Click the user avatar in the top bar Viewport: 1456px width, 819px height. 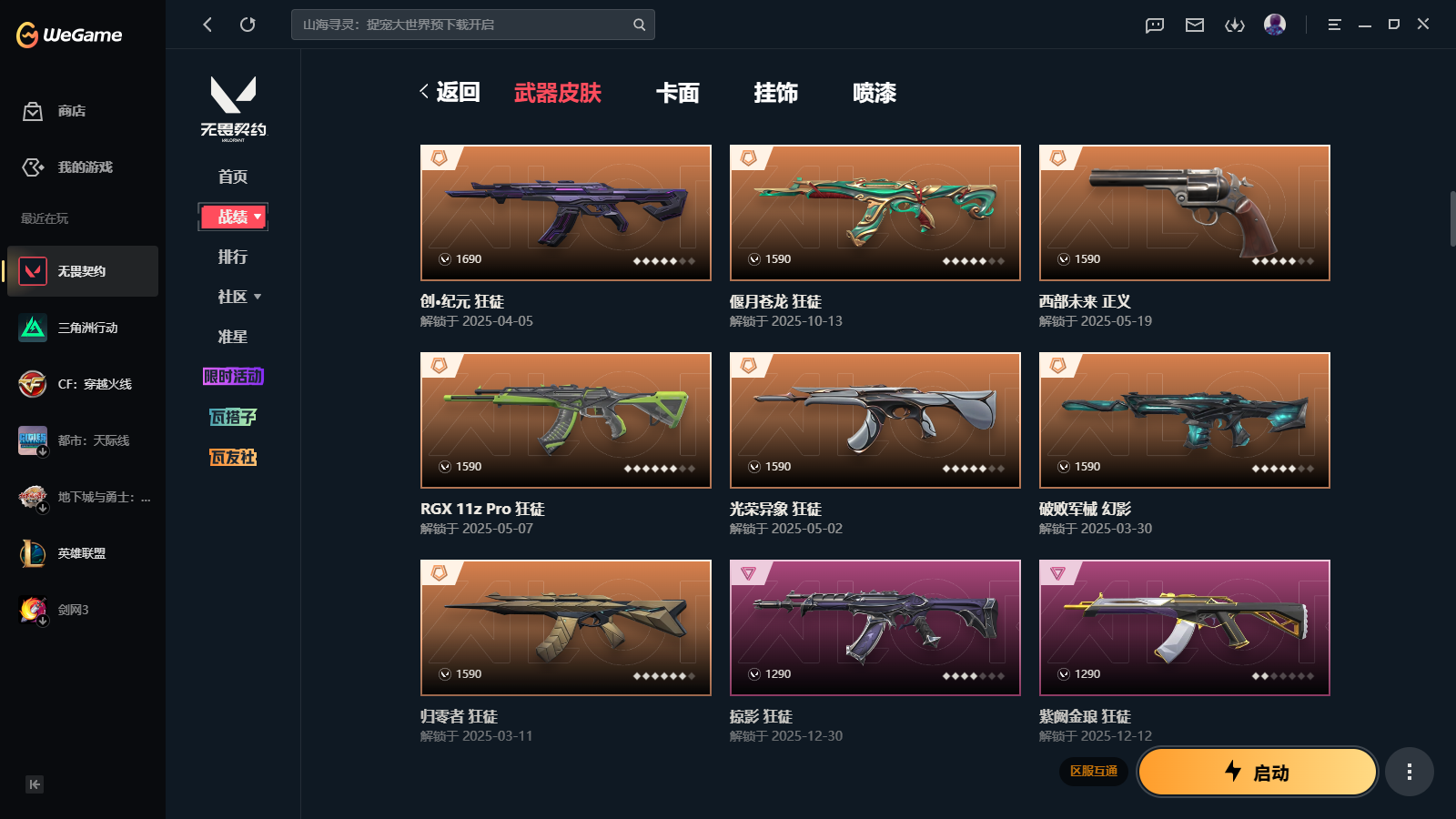pos(1275,25)
